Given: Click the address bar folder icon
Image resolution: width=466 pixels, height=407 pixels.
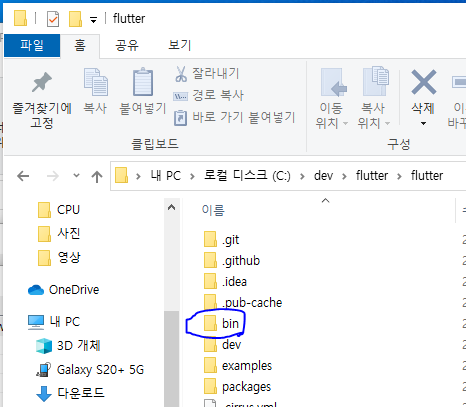Looking at the screenshot, I should point(122,175).
